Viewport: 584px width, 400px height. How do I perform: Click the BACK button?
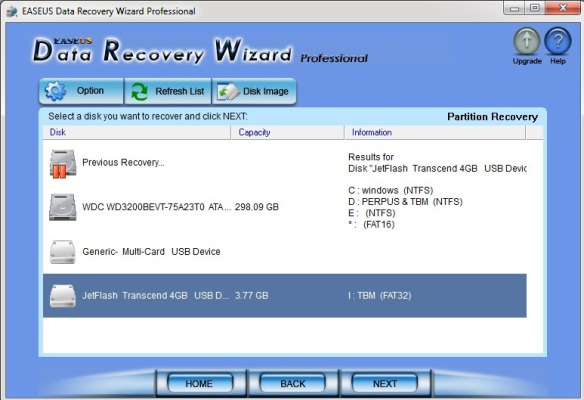pos(293,384)
